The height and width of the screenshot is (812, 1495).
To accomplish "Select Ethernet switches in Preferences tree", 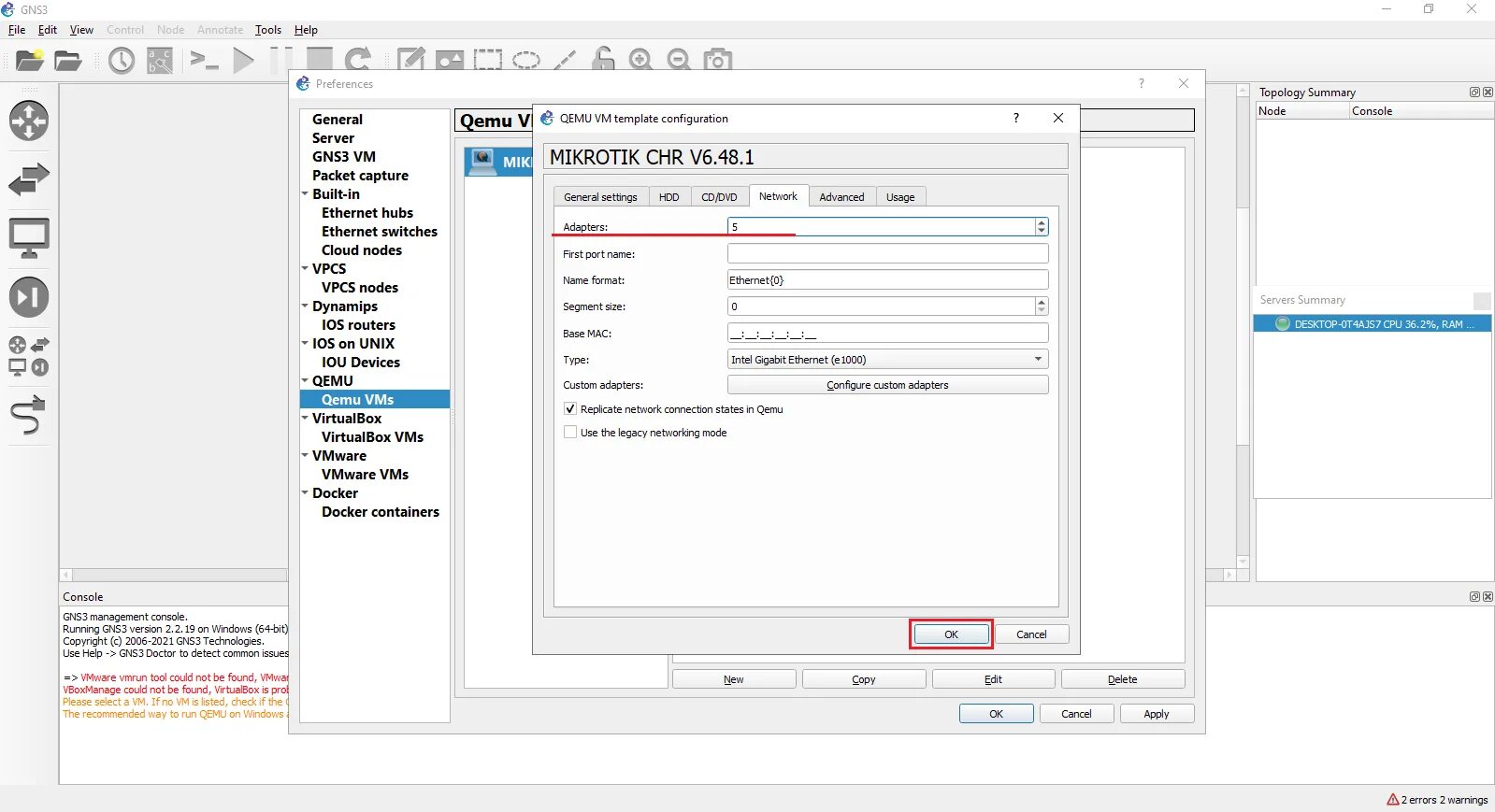I will coord(380,232).
